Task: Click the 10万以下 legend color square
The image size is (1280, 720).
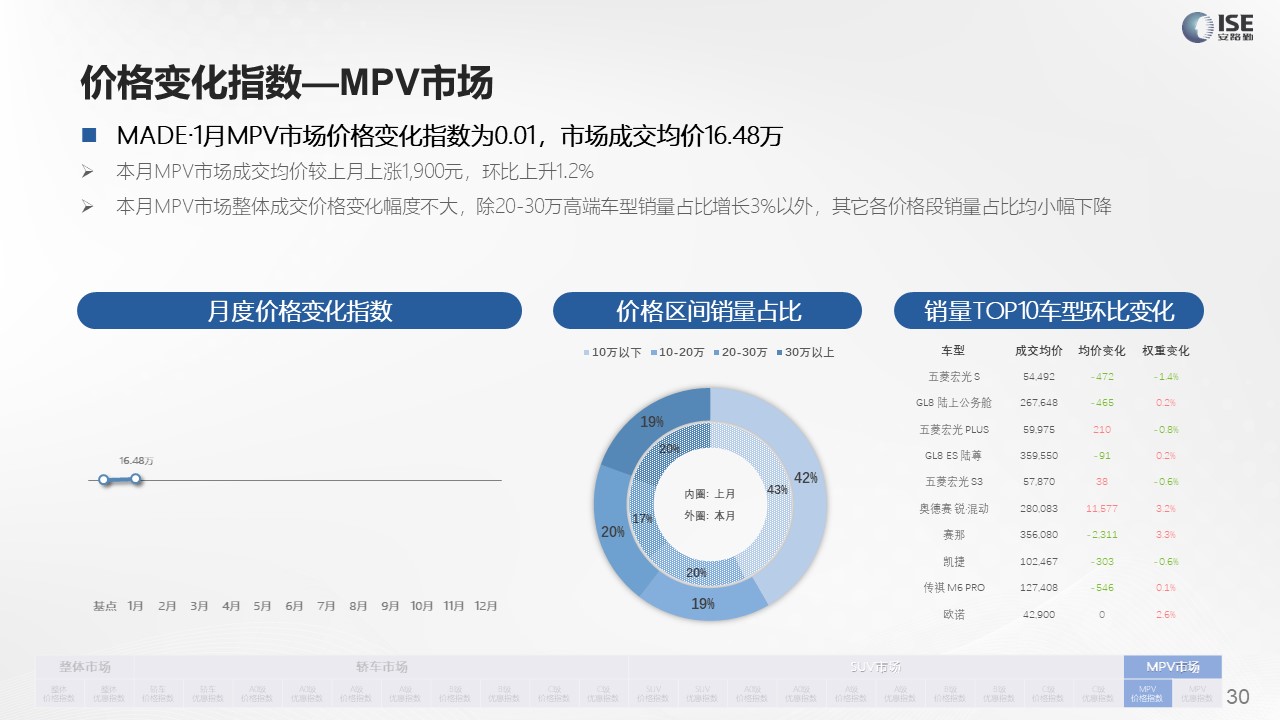Action: click(x=587, y=353)
